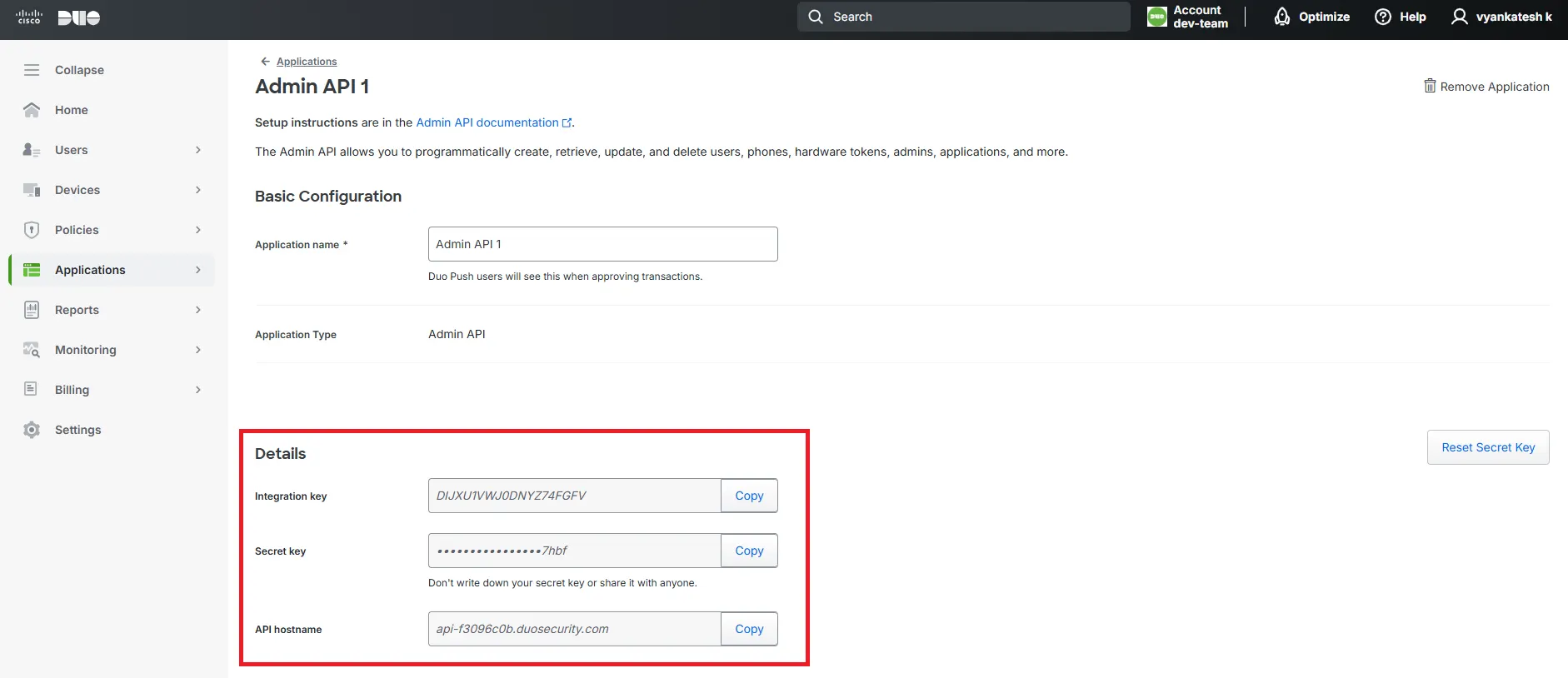Expand the Policies submenu chevron
Image resolution: width=1568 pixels, height=678 pixels.
[x=198, y=230]
